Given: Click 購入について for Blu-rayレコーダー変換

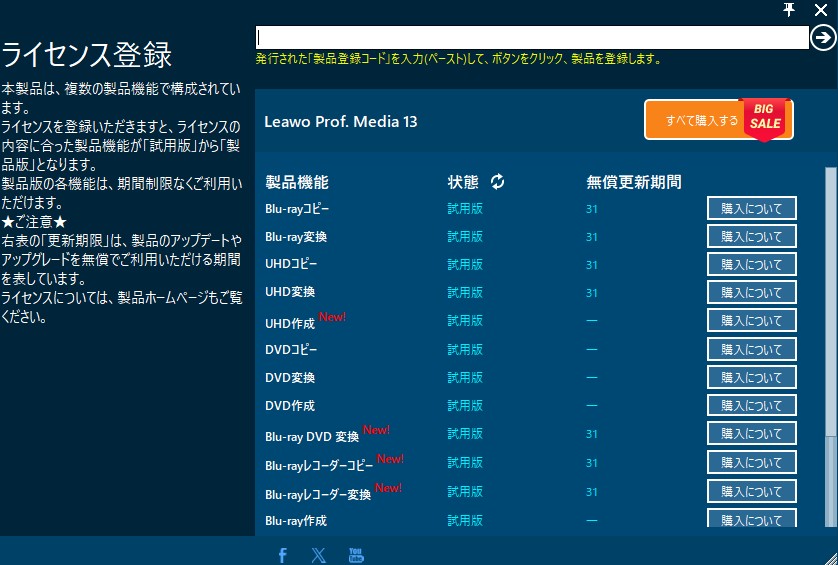Looking at the screenshot, I should pos(751,491).
